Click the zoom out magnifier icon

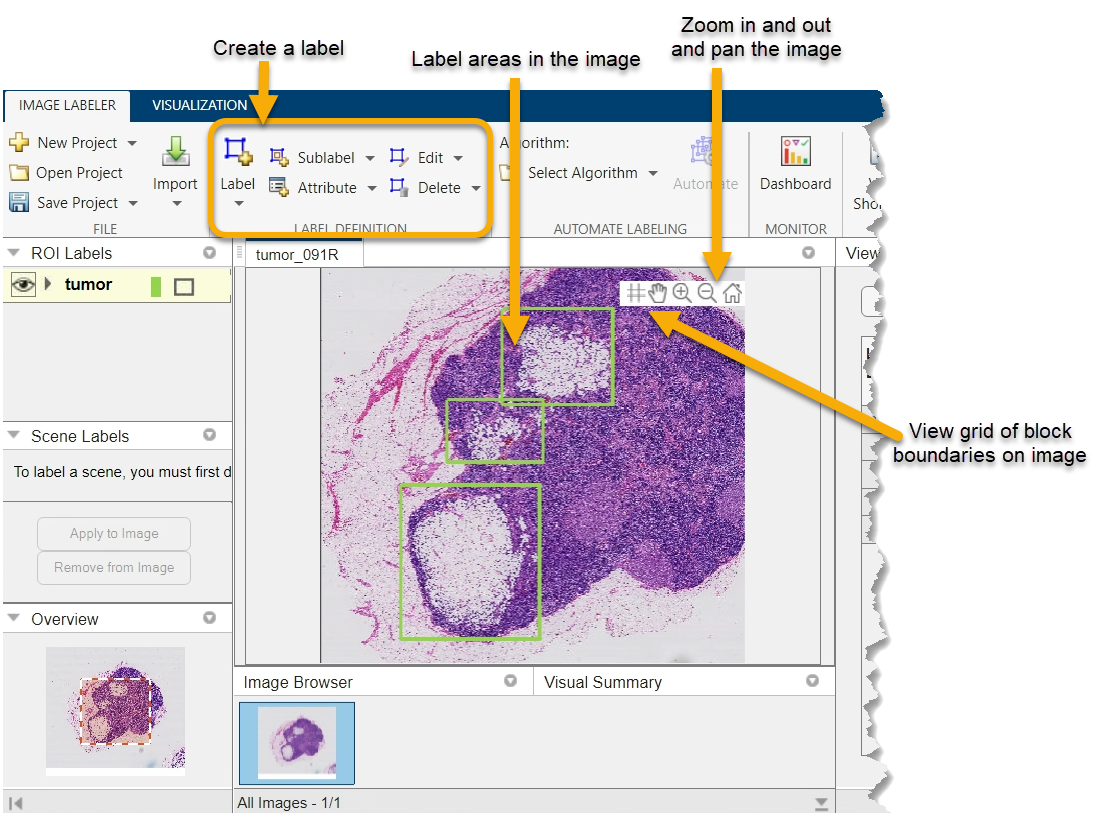pos(706,293)
